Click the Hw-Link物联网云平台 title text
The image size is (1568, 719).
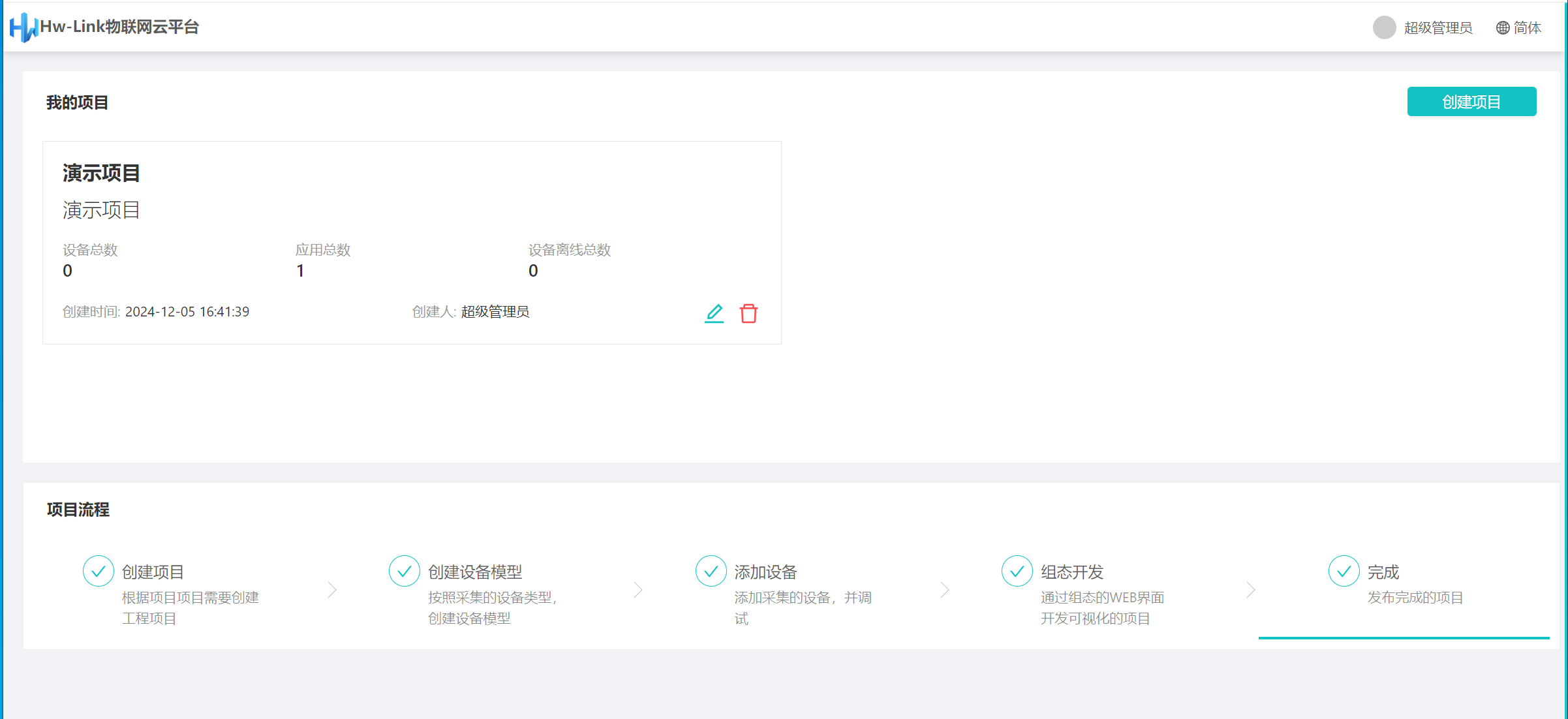119,27
